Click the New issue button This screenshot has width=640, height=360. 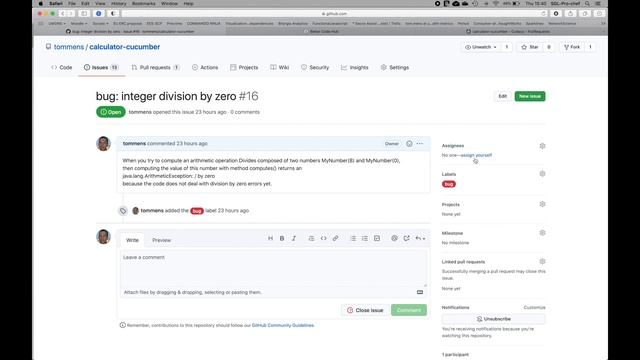click(x=530, y=96)
